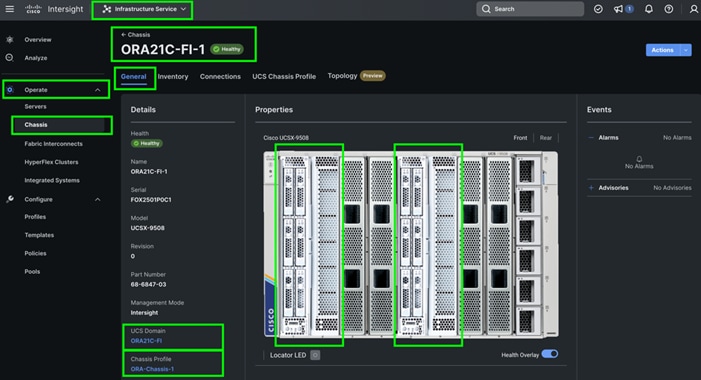Switch to the General tab
Screen dimensions: 701x380
coord(134,76)
